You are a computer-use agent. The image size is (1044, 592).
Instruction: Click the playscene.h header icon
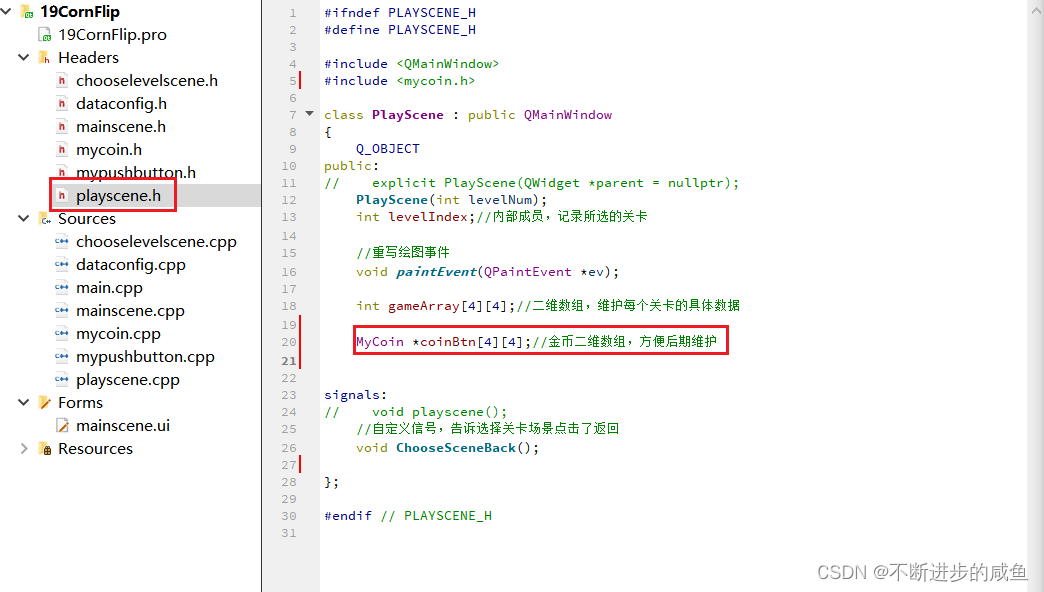[x=62, y=196]
